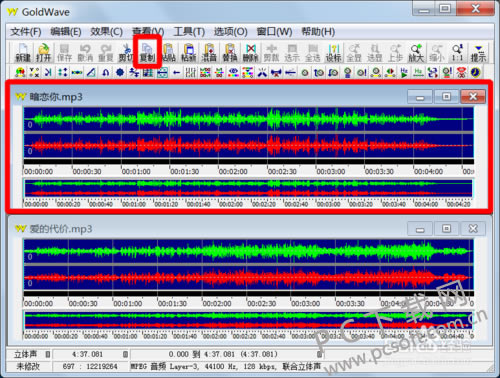This screenshot has height=378, width=500.
Task: Open the 选项(O) menu
Action: coord(230,32)
